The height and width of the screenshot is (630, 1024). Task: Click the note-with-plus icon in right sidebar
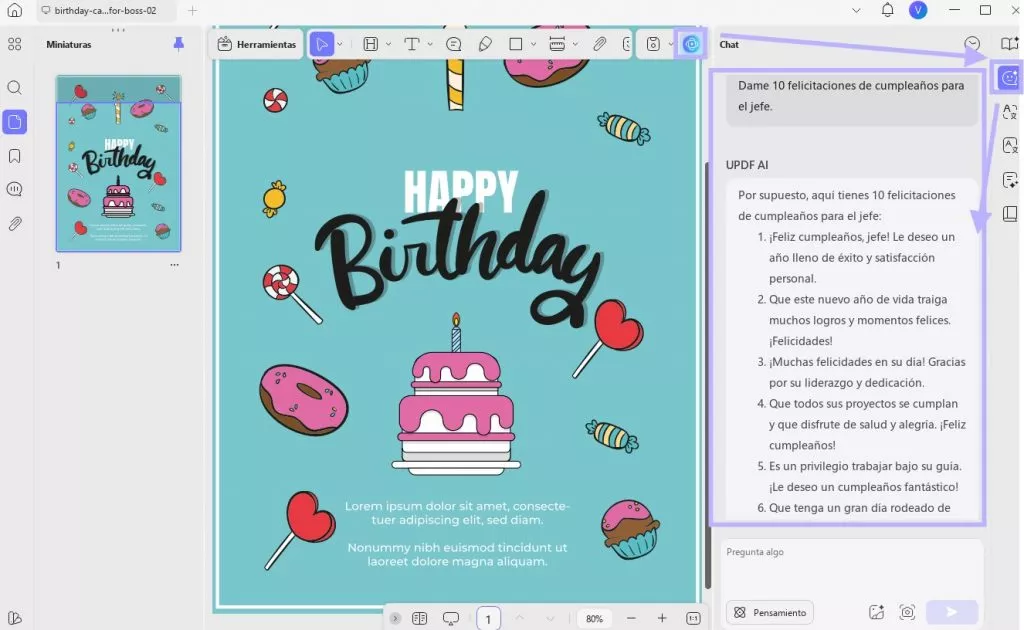(x=1010, y=180)
